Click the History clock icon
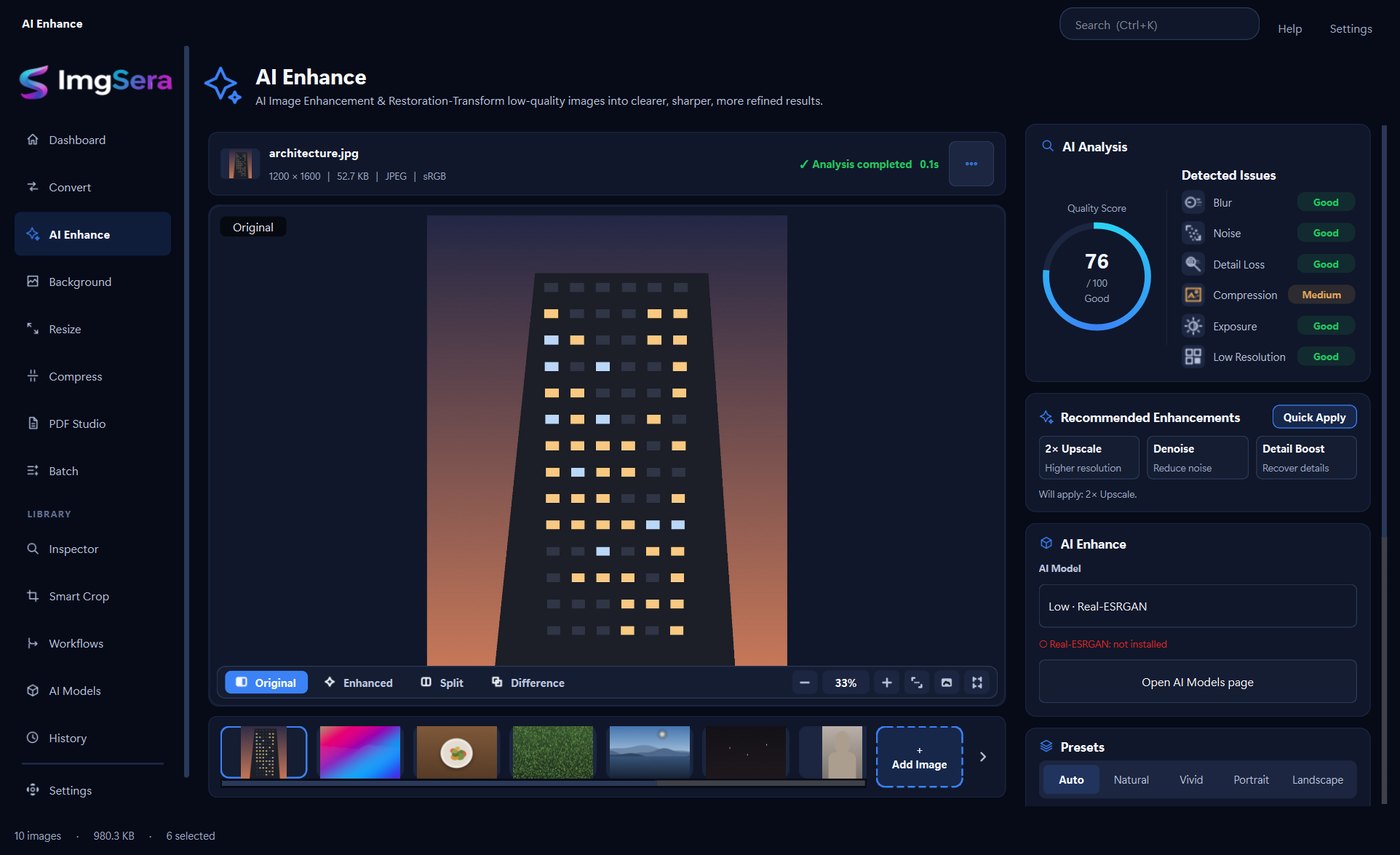The height and width of the screenshot is (855, 1400). point(33,738)
